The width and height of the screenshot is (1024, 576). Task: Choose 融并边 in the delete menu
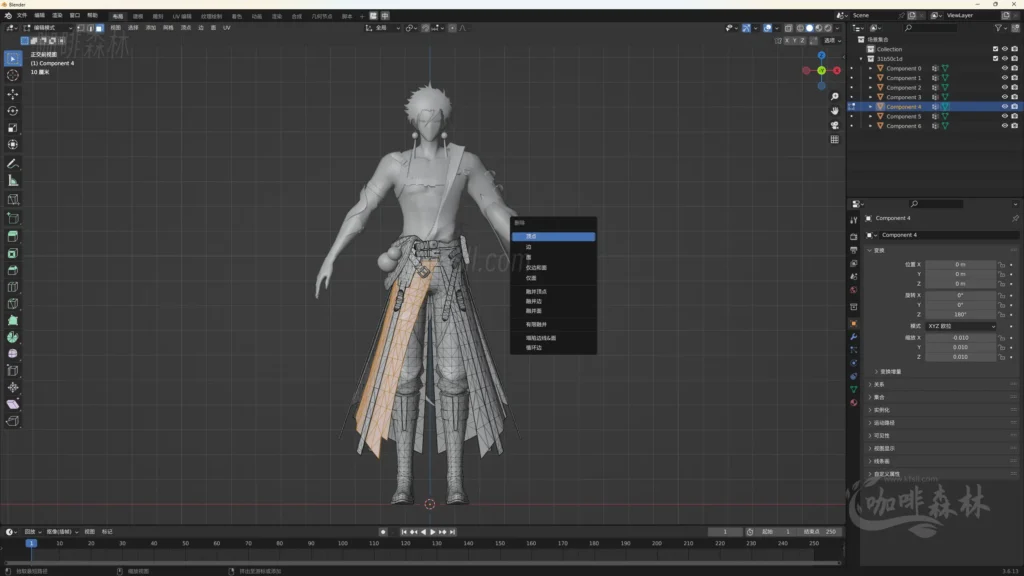point(534,301)
